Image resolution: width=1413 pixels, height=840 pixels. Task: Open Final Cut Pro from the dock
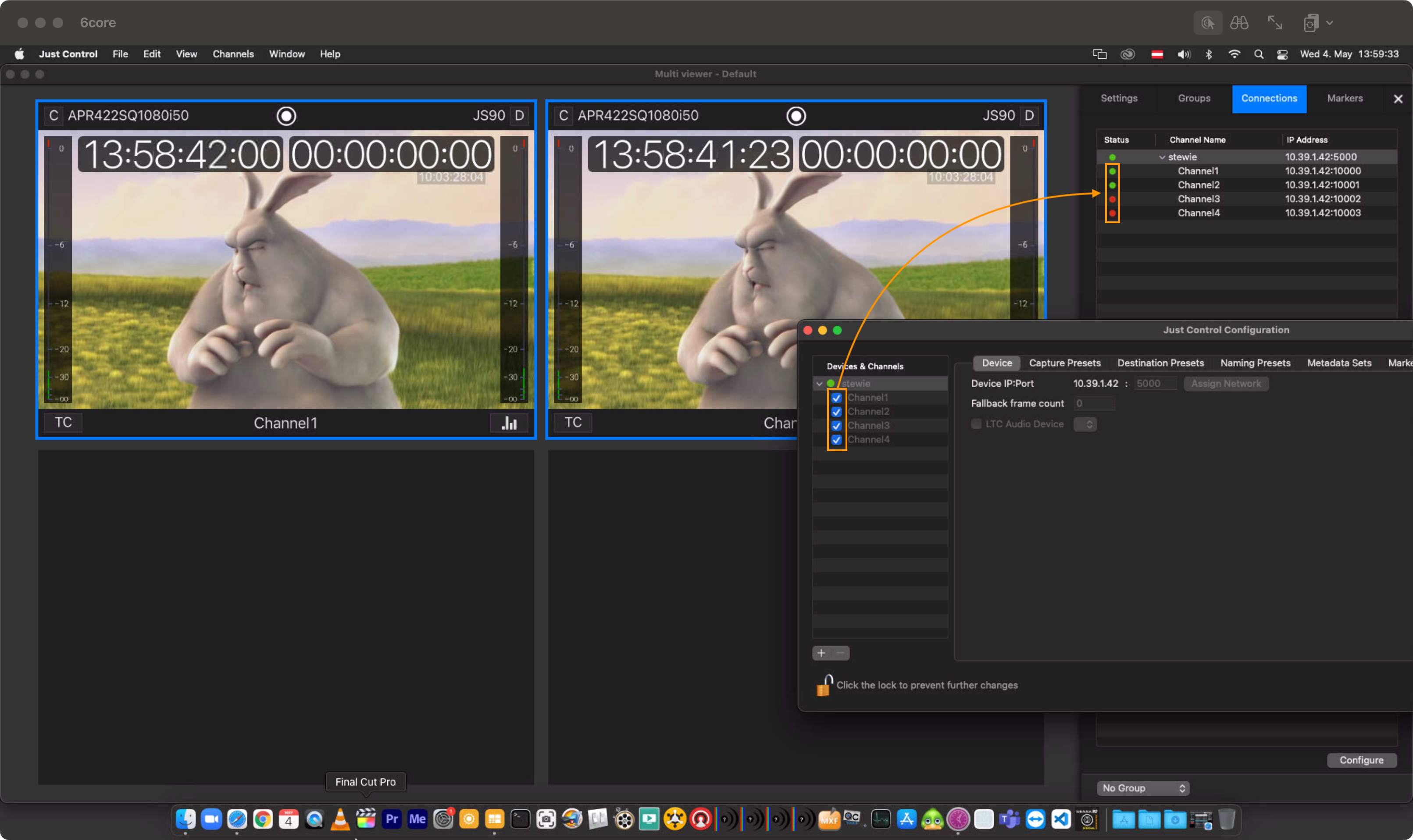[x=366, y=819]
